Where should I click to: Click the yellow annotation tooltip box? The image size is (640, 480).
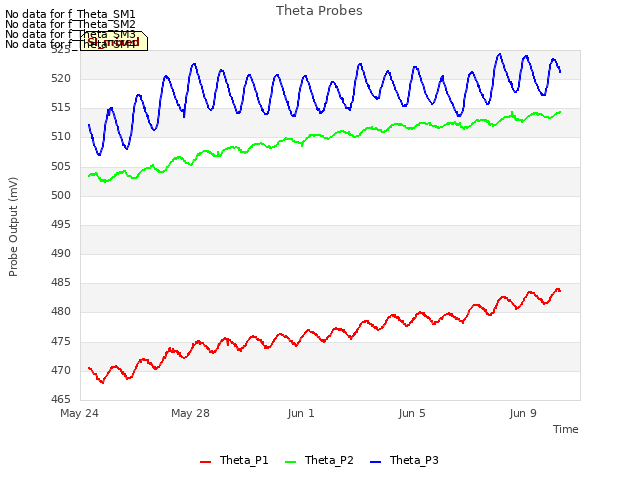tap(114, 41)
